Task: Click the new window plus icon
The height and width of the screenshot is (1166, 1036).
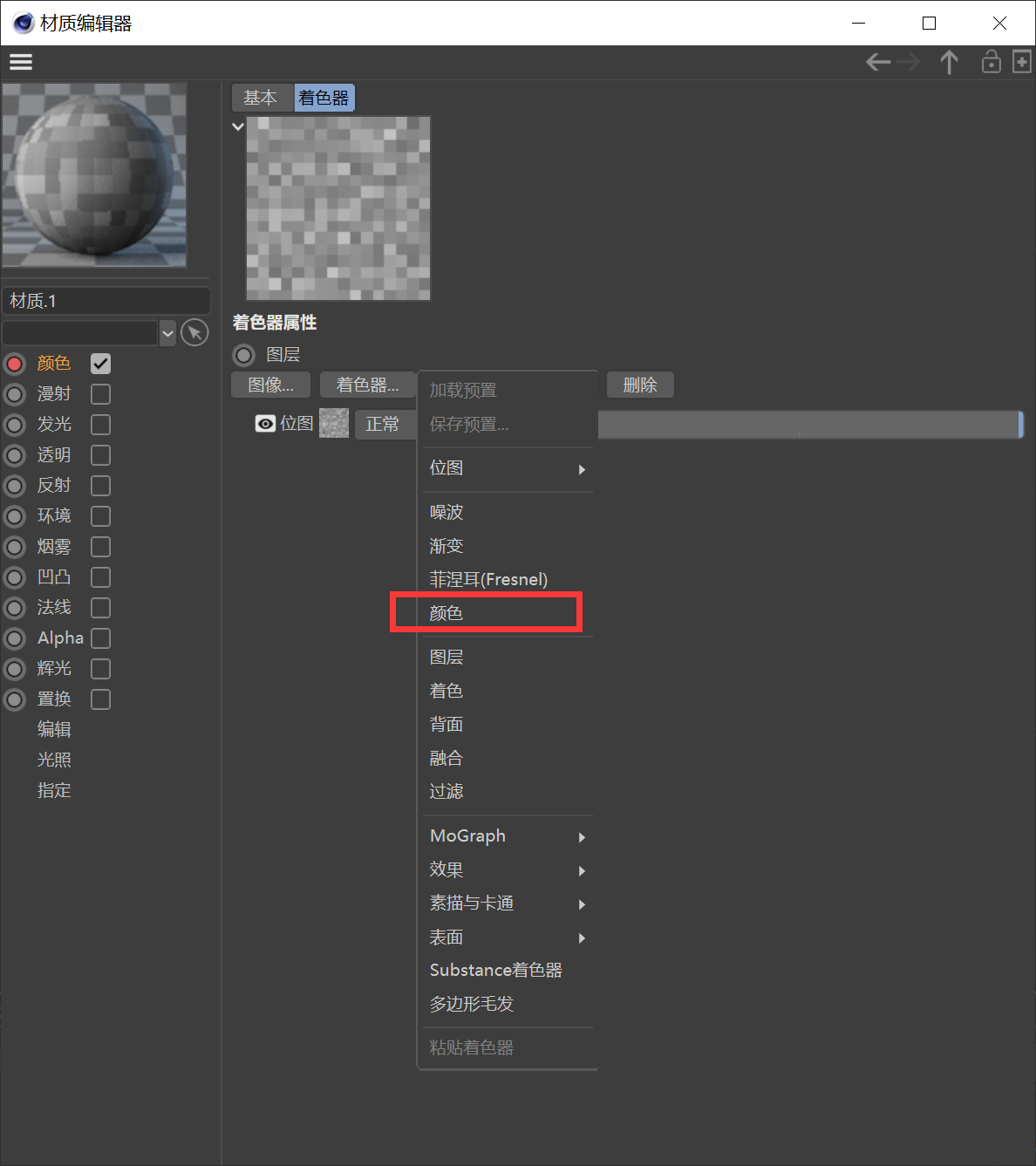Action: [x=1021, y=61]
